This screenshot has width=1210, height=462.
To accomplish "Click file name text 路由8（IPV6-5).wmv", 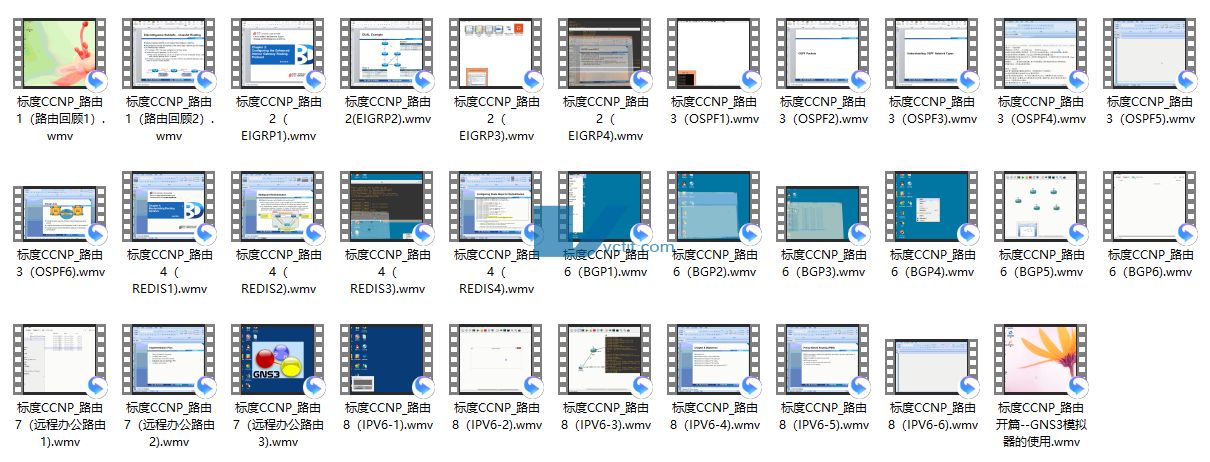I will point(824,416).
